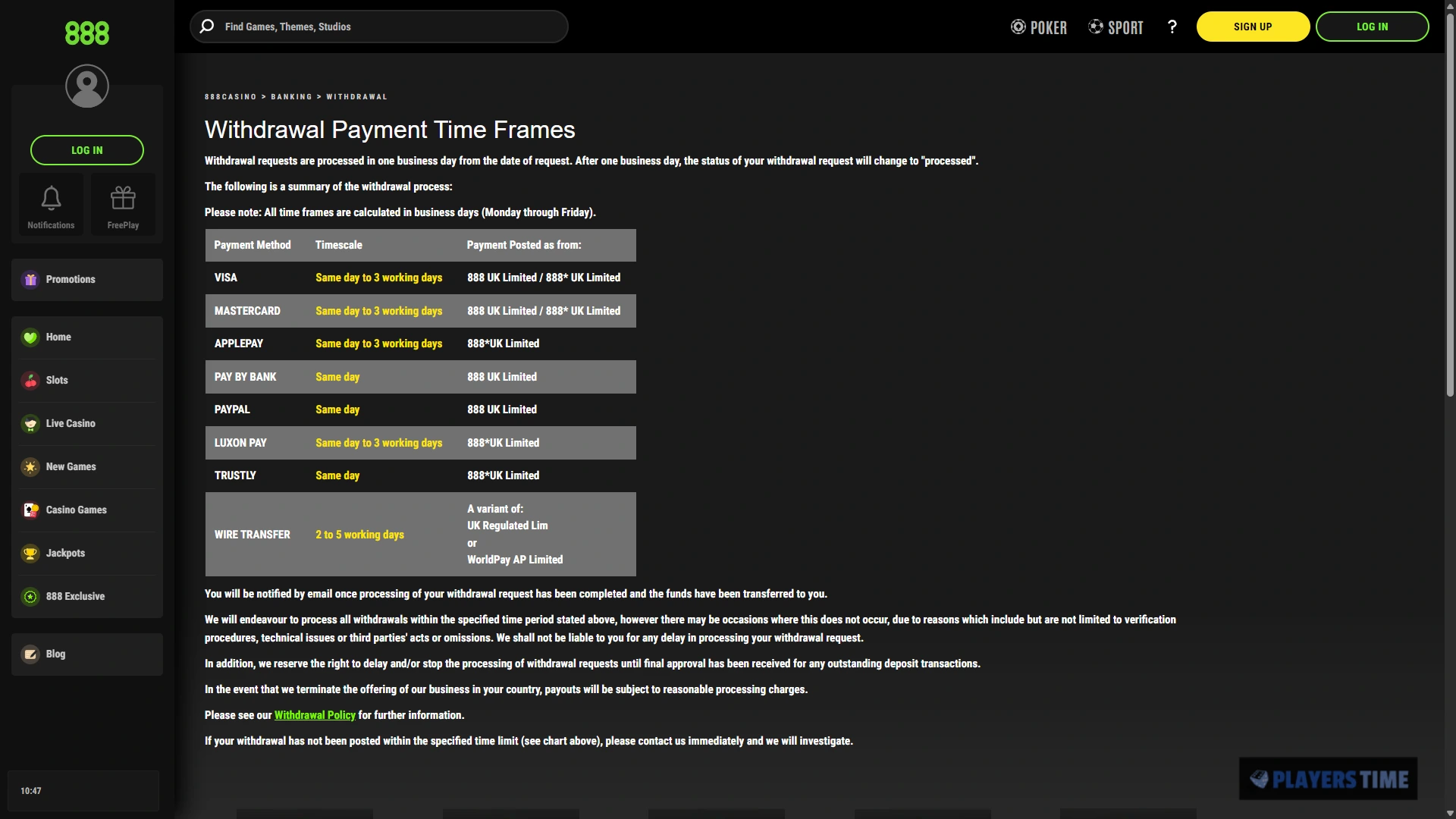
Task: Click the Payment Method column header
Action: [x=252, y=245]
